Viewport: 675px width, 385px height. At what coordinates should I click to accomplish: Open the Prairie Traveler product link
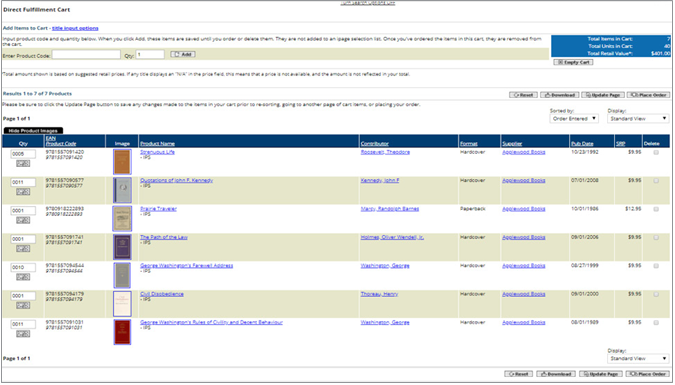tap(158, 209)
